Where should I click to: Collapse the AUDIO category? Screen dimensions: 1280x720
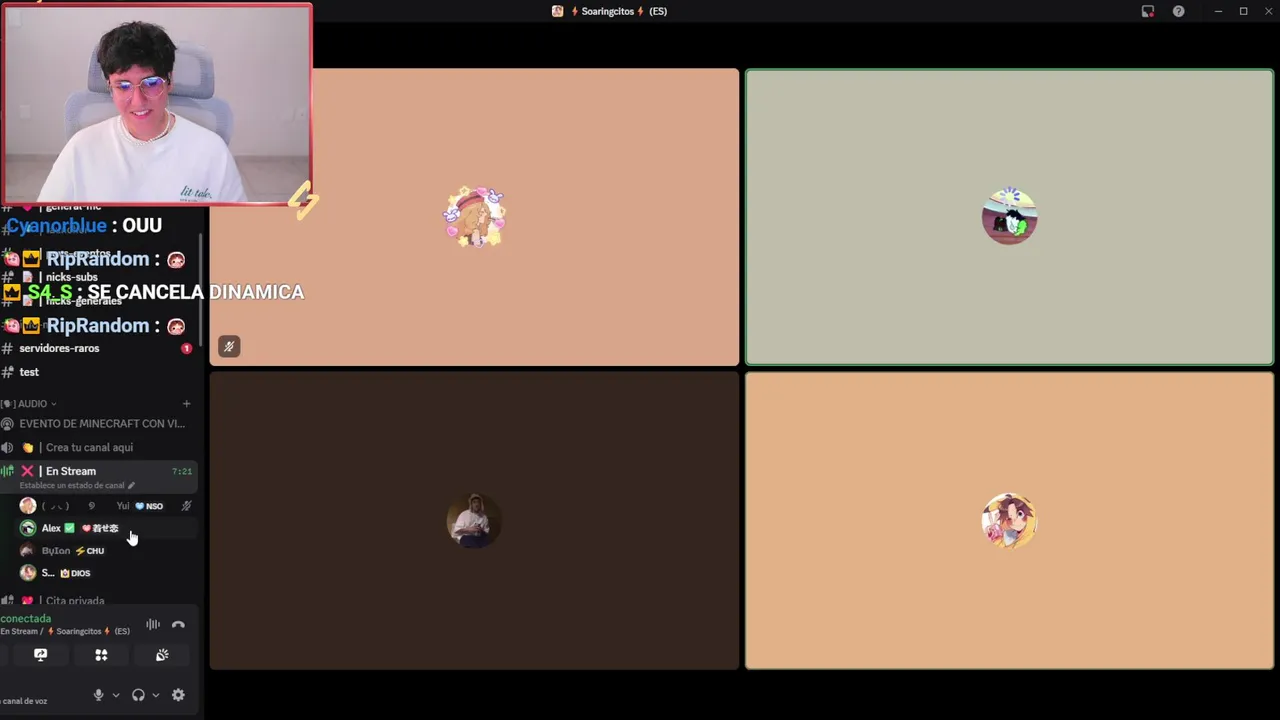click(30, 404)
